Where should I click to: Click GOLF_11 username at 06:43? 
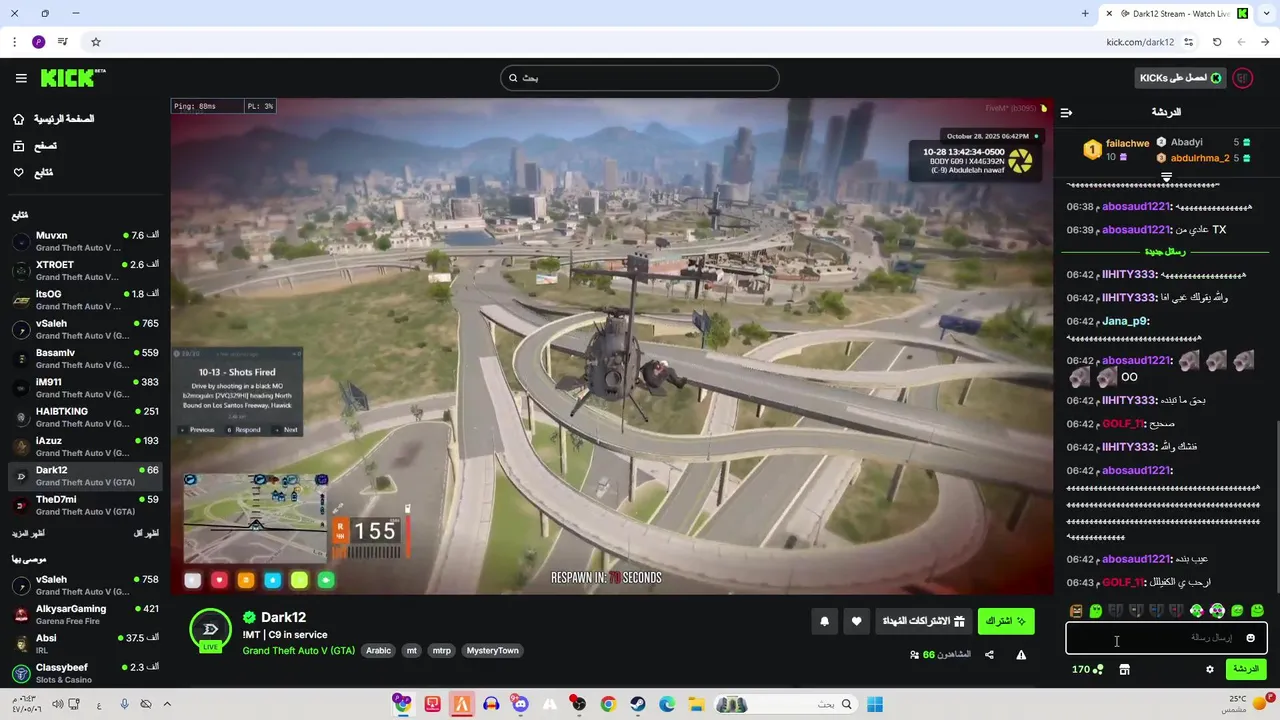point(1123,582)
